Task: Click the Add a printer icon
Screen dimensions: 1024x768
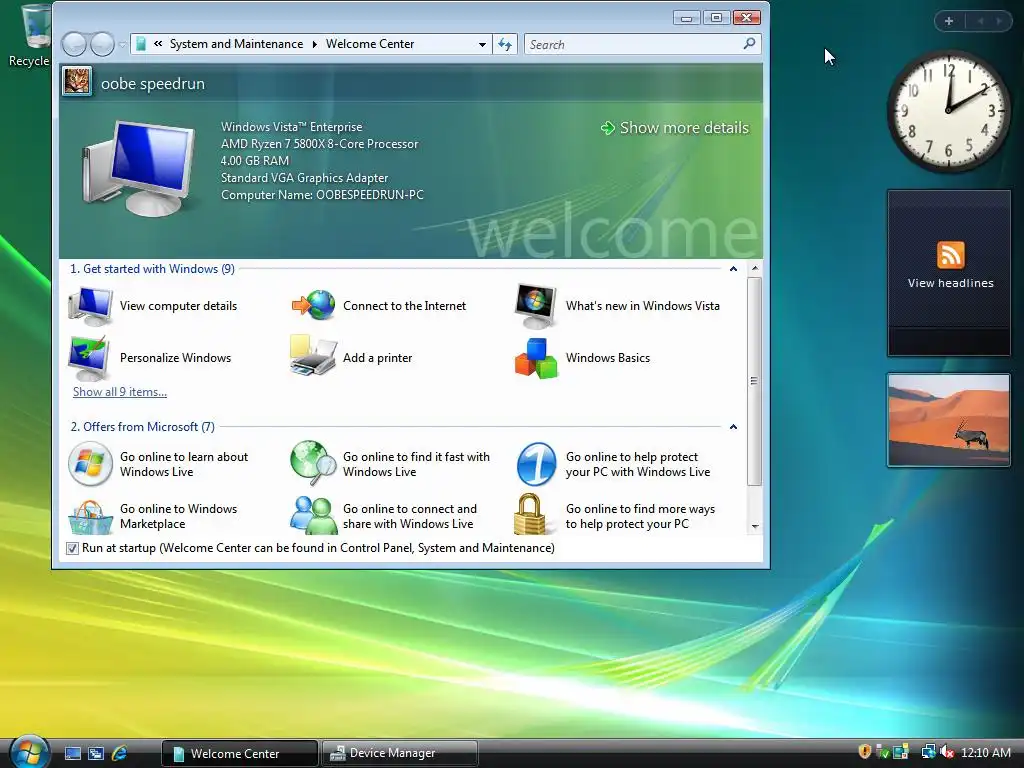Action: click(313, 356)
